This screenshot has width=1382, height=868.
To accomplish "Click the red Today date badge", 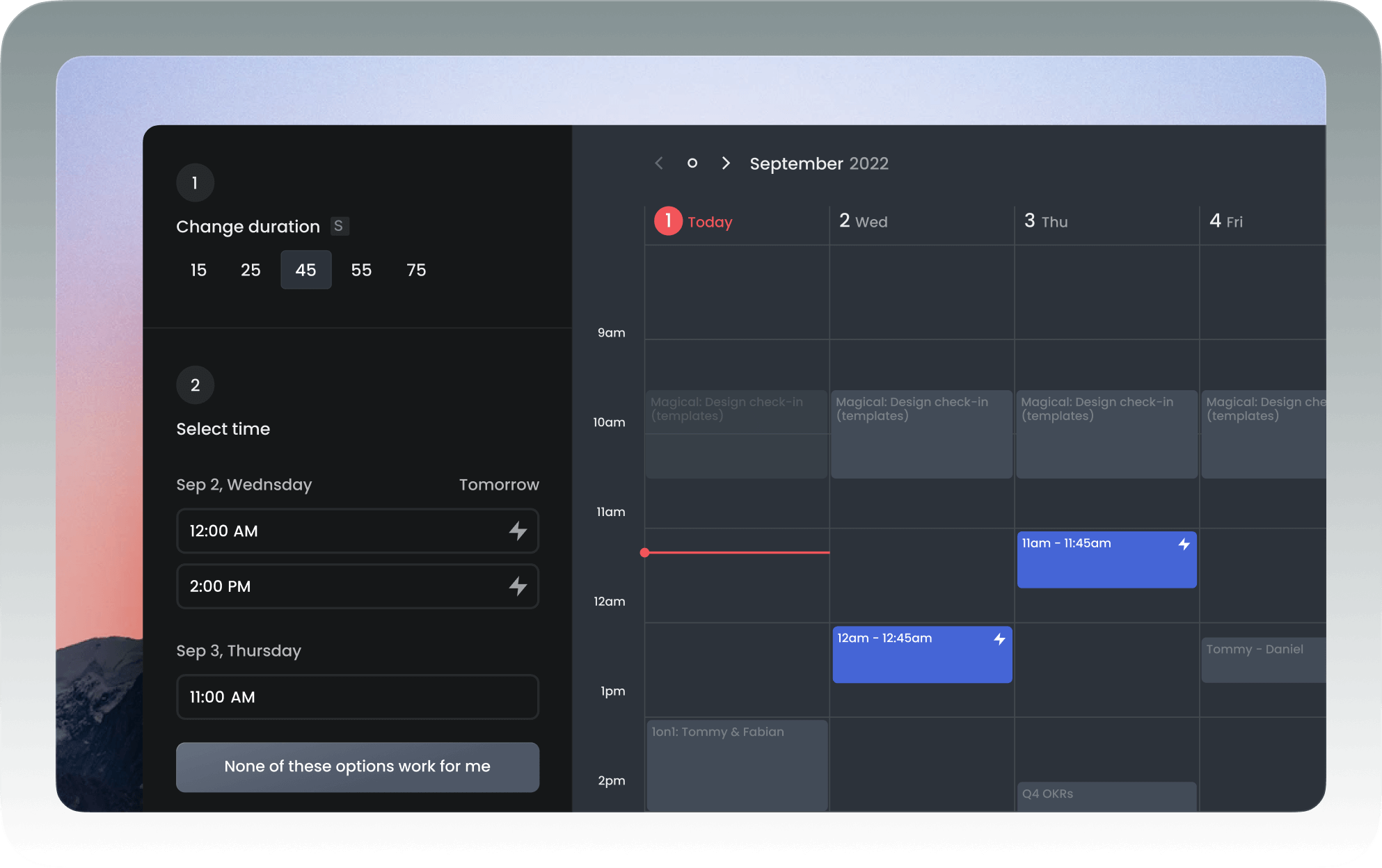I will tap(667, 221).
